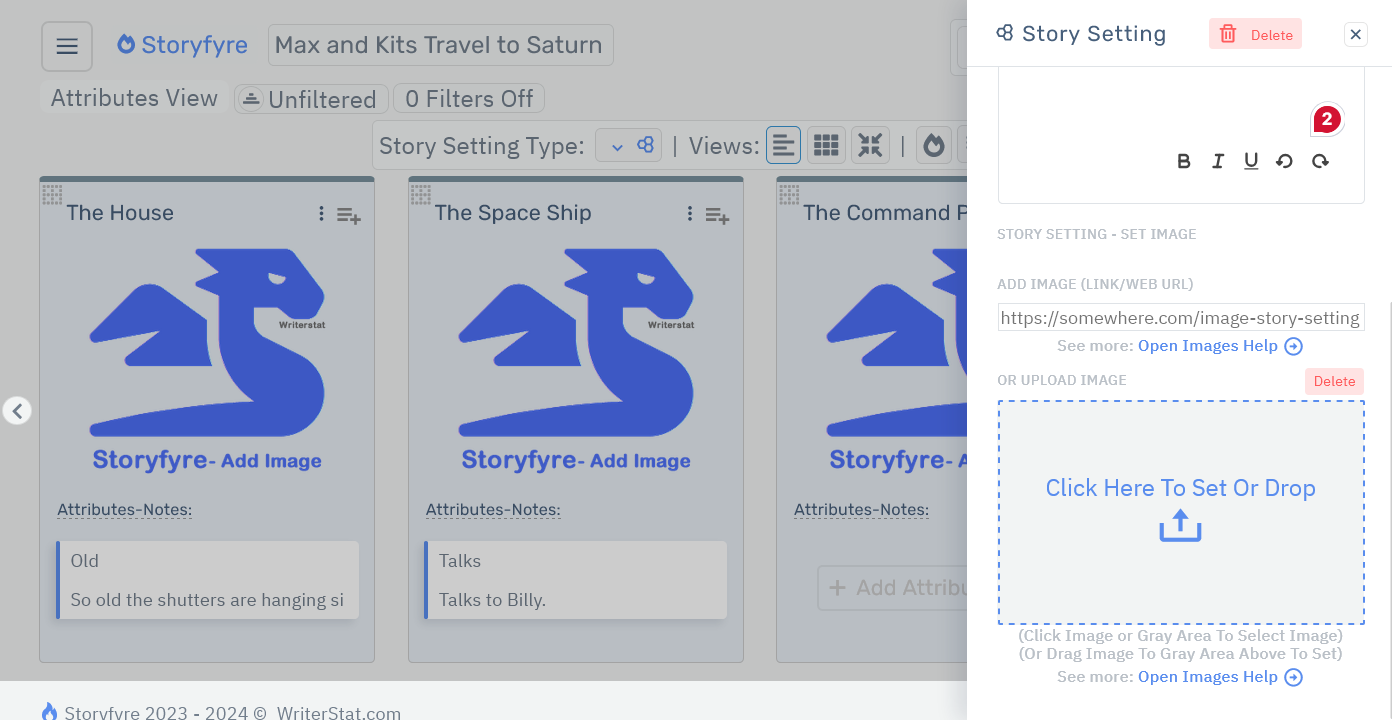Switch to the grid view layout
Image resolution: width=1392 pixels, height=720 pixels.
(x=826, y=144)
